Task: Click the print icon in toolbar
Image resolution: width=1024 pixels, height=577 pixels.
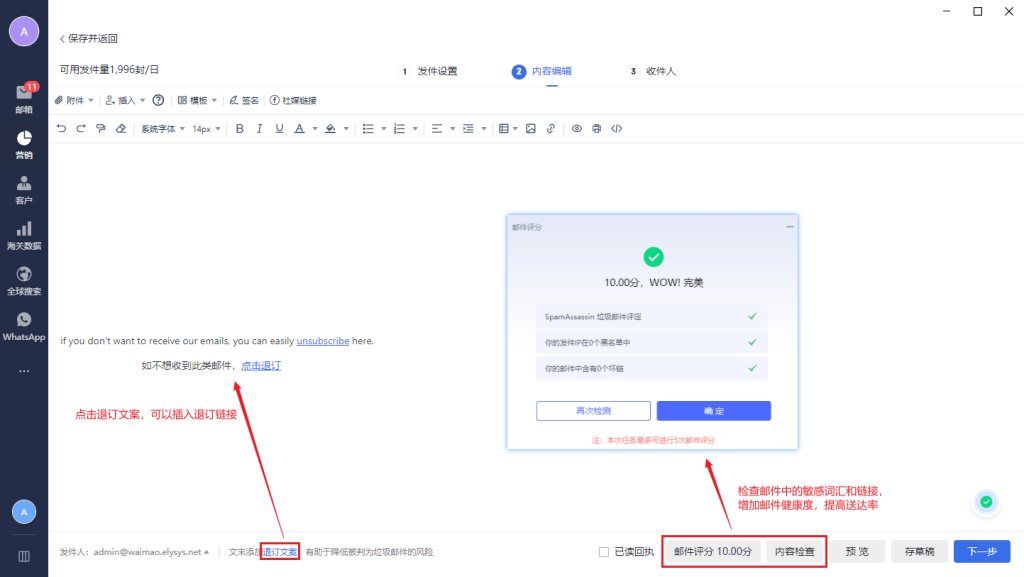Action: [x=597, y=129]
